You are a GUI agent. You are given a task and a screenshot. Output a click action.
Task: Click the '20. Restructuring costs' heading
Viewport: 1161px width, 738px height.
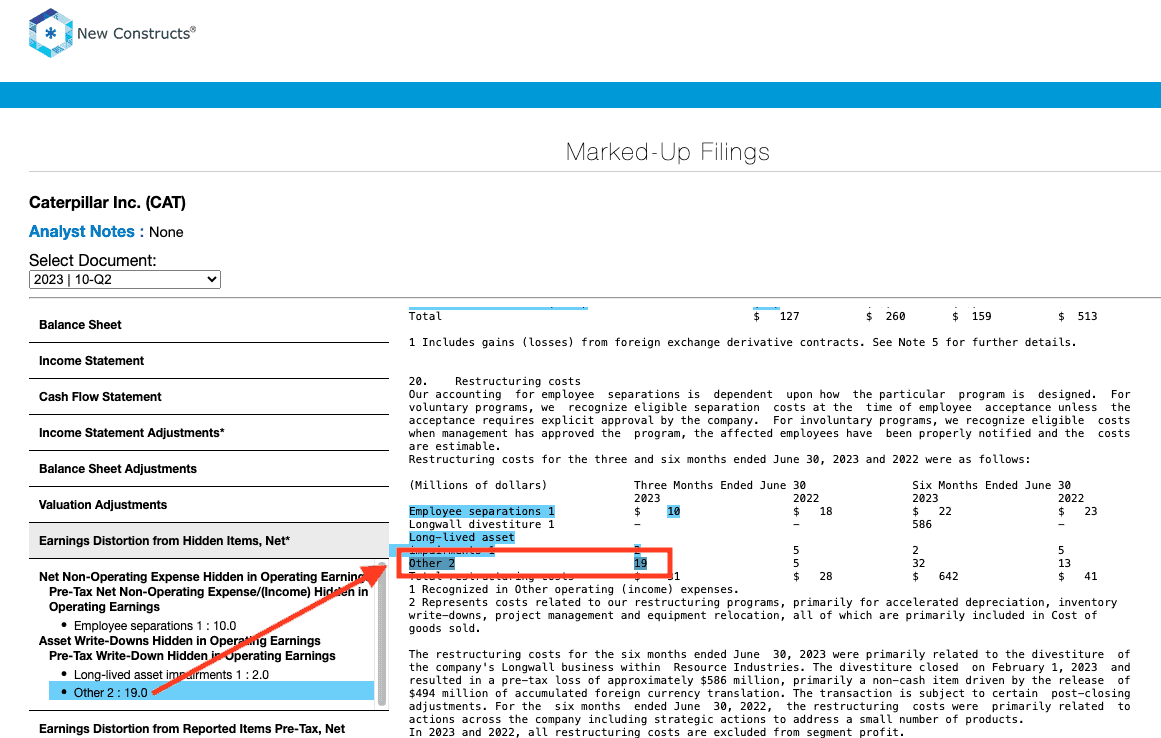click(x=495, y=381)
